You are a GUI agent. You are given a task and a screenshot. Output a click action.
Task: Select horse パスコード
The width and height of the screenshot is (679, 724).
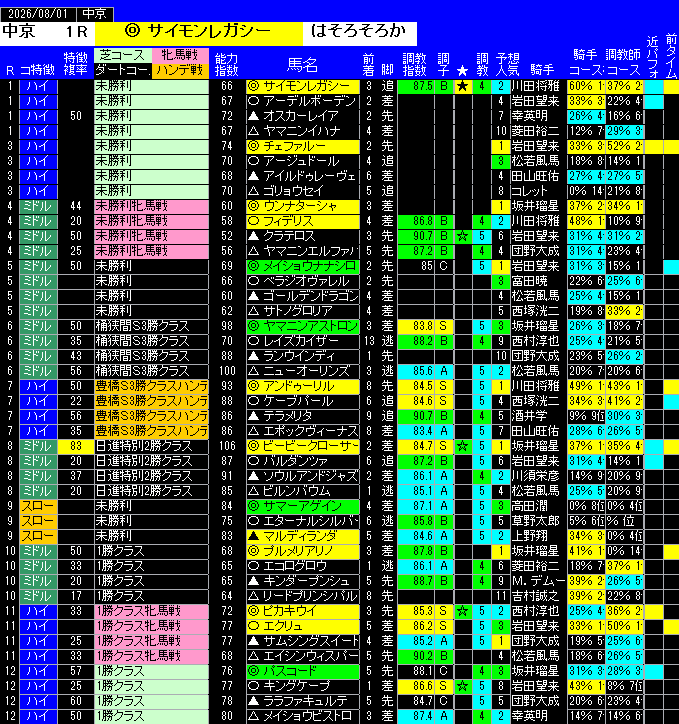click(x=303, y=671)
